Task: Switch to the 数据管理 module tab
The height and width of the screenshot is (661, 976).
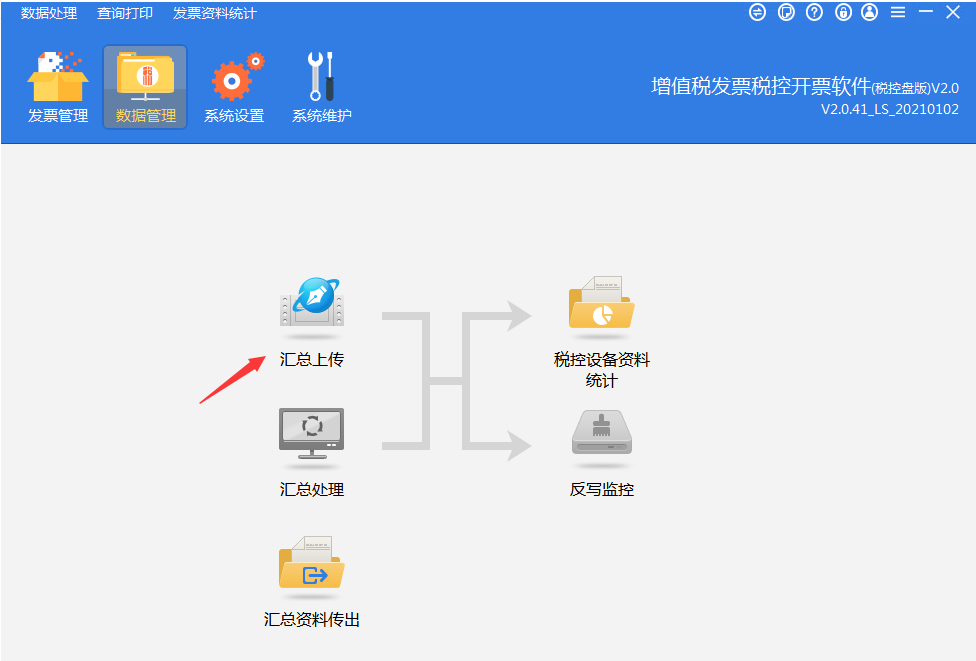Action: (144, 86)
